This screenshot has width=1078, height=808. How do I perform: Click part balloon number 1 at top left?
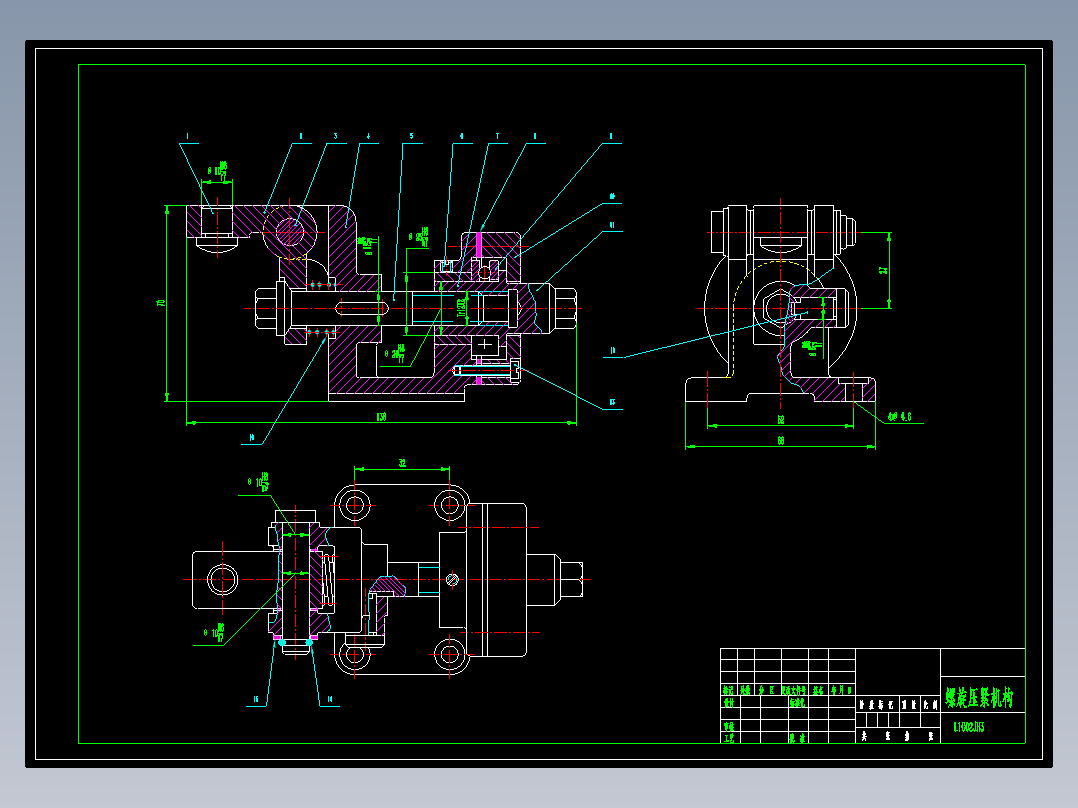click(188, 137)
